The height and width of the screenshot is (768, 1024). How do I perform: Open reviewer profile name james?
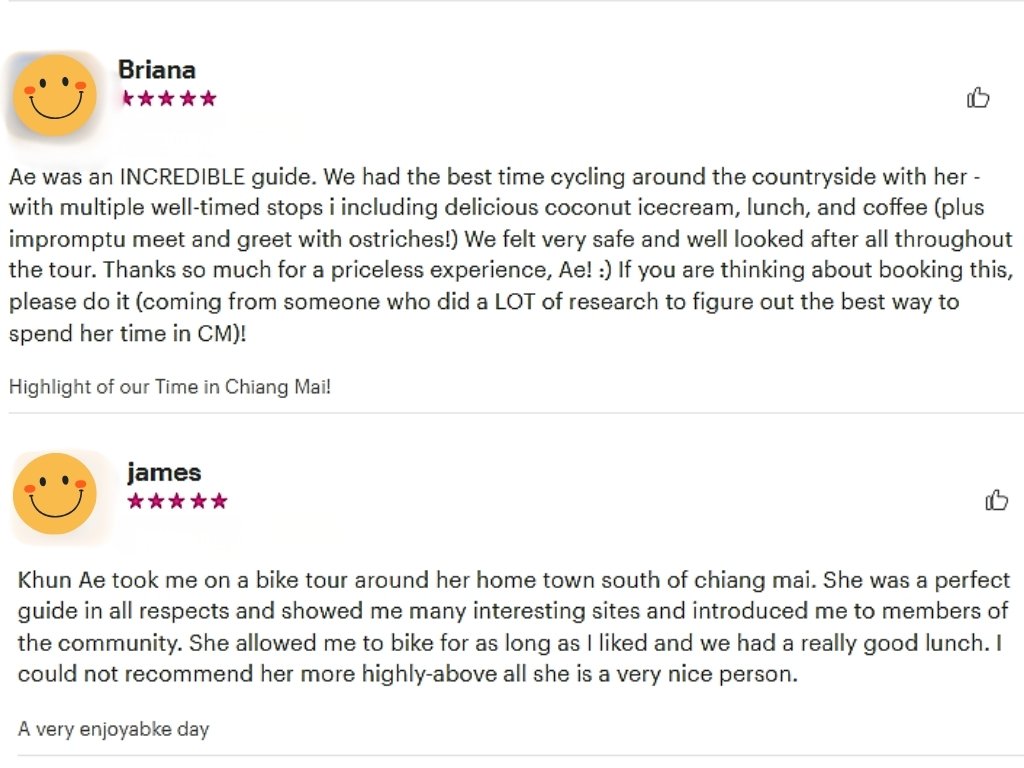(164, 472)
